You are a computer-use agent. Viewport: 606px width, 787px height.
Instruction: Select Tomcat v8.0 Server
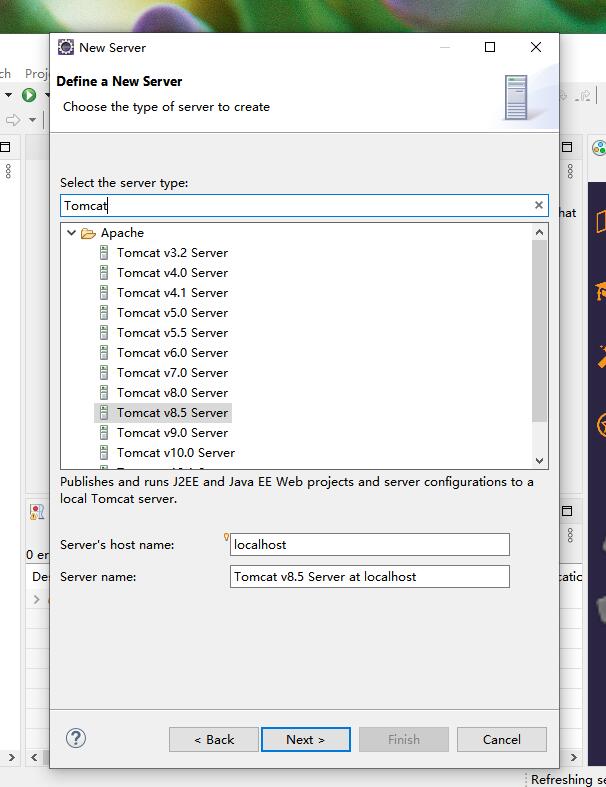(172, 393)
